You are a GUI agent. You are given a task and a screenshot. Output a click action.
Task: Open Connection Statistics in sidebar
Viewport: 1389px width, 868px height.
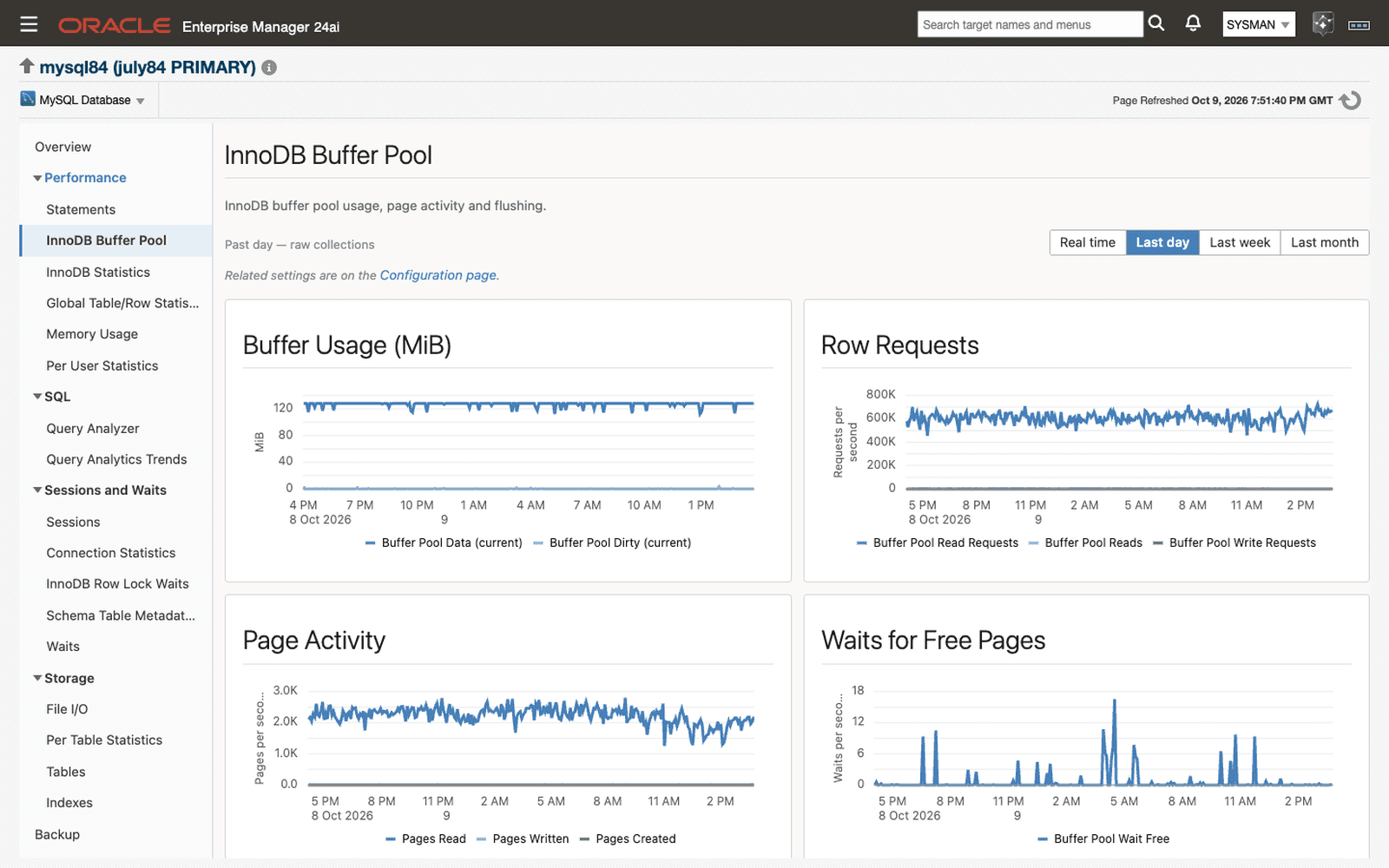111,553
